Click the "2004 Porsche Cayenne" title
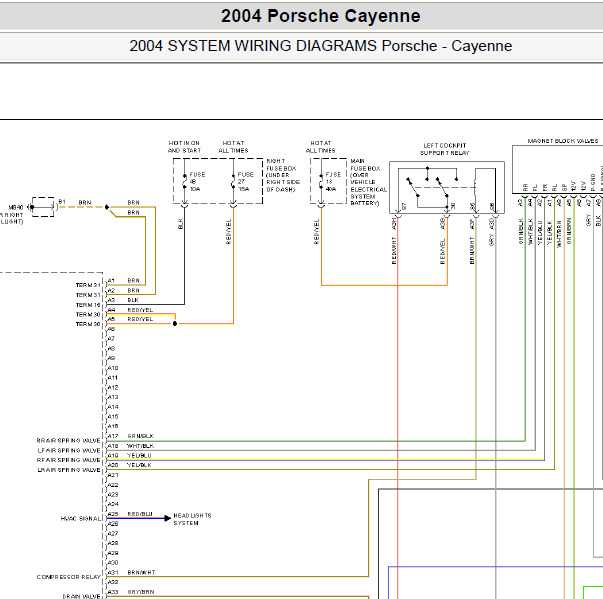Viewport: 603px width, 599px height. [x=320, y=16]
